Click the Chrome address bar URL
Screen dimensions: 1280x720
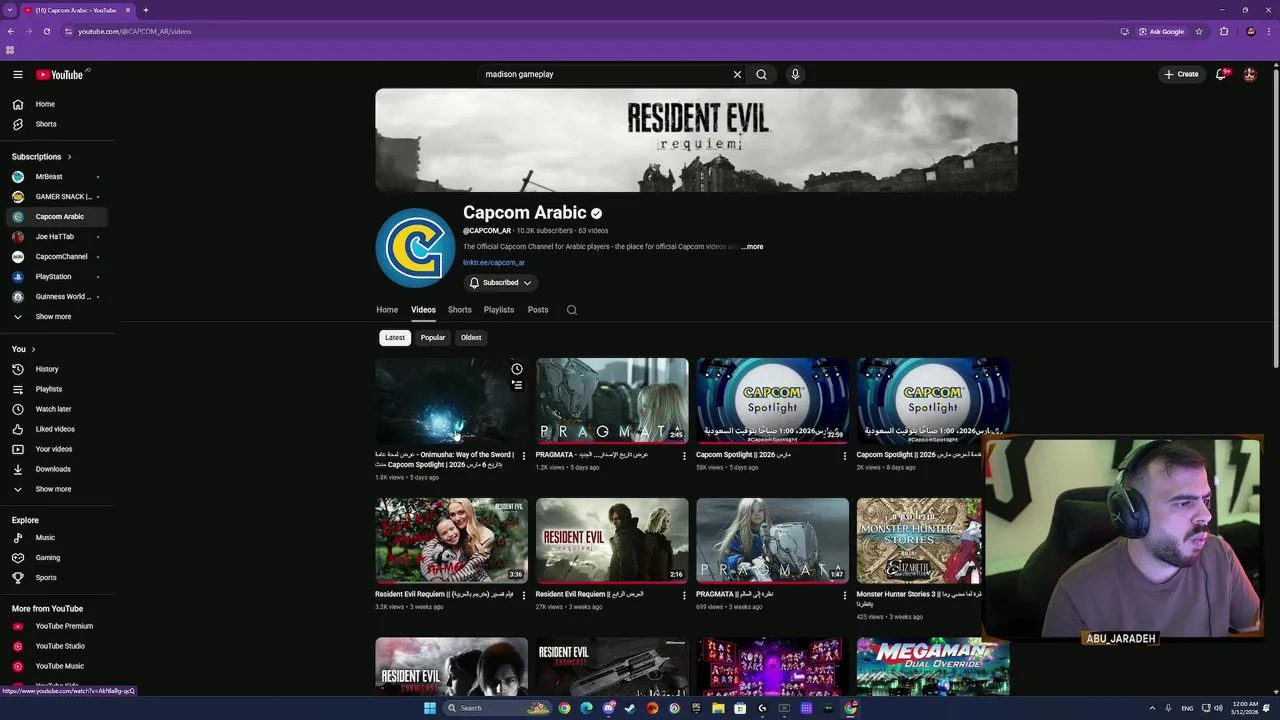pyautogui.click(x=135, y=31)
